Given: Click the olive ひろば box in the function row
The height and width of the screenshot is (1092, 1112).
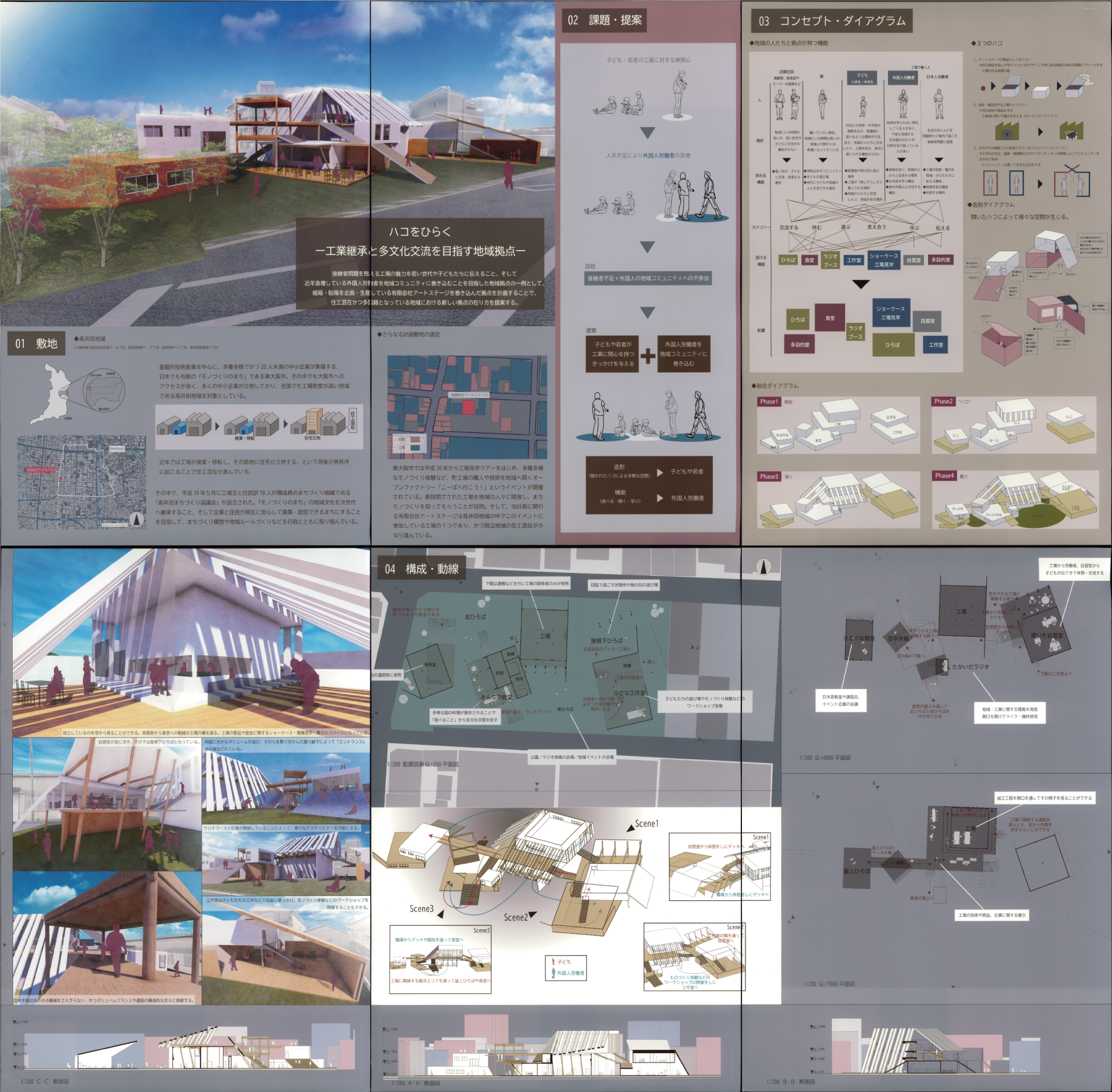Looking at the screenshot, I should (x=788, y=260).
